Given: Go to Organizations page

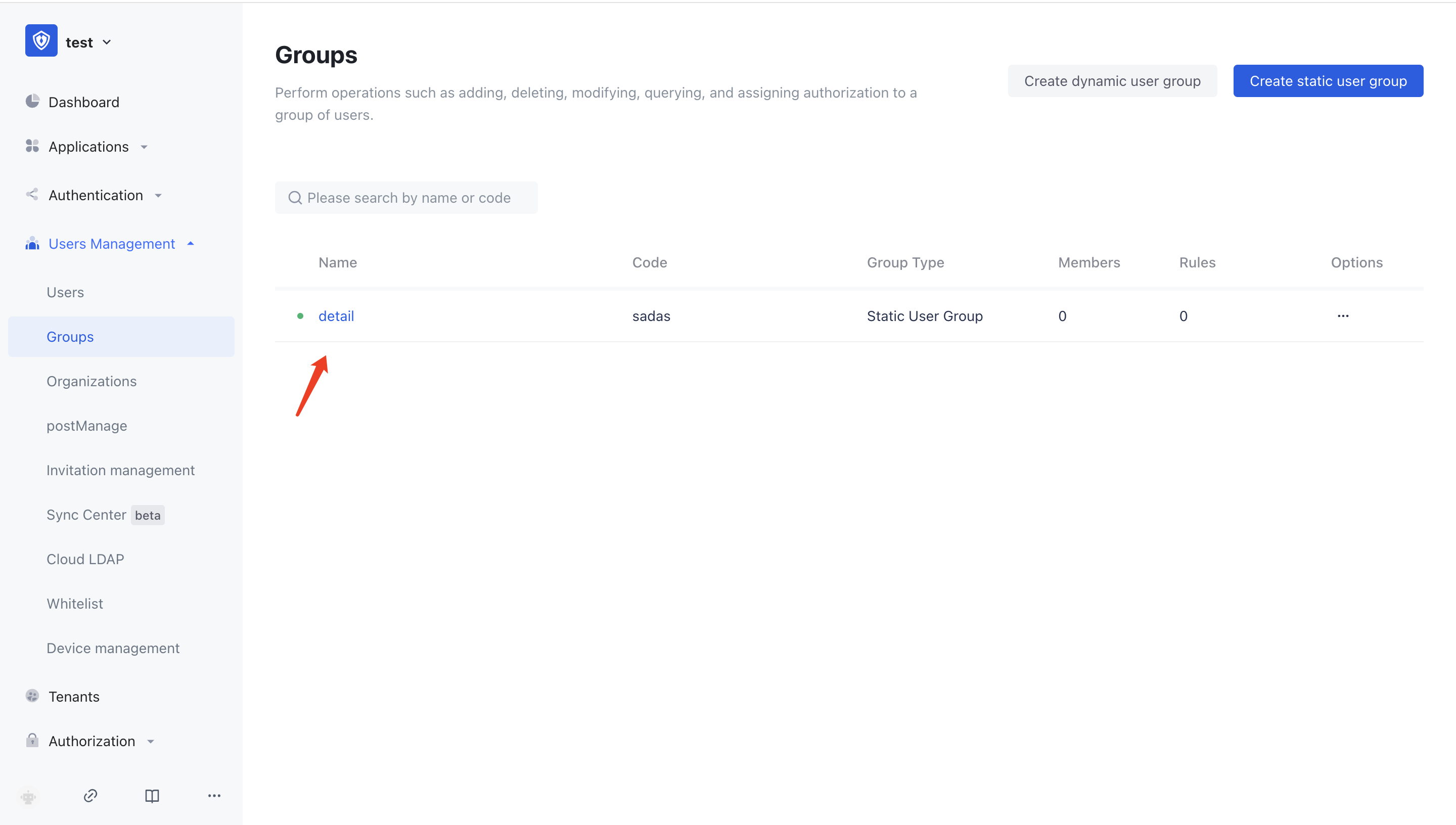Looking at the screenshot, I should tap(91, 381).
